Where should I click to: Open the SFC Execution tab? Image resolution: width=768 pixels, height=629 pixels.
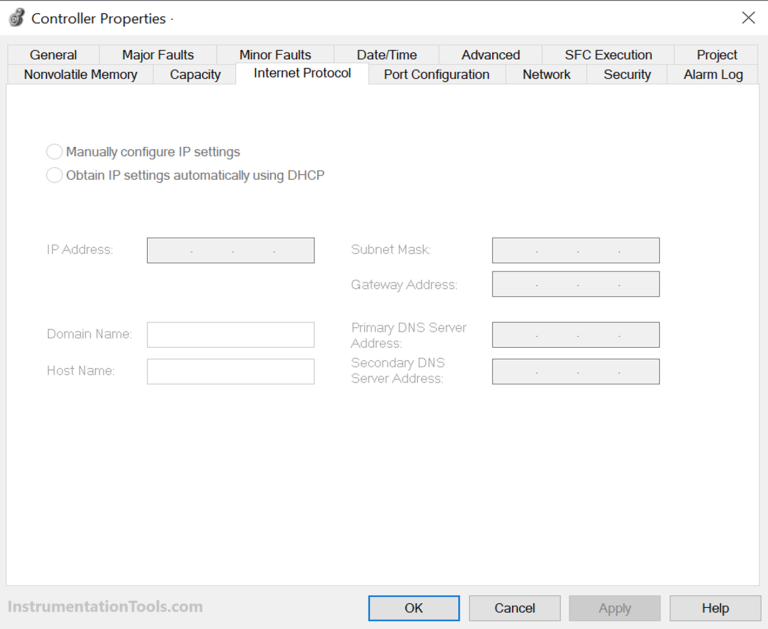point(608,55)
